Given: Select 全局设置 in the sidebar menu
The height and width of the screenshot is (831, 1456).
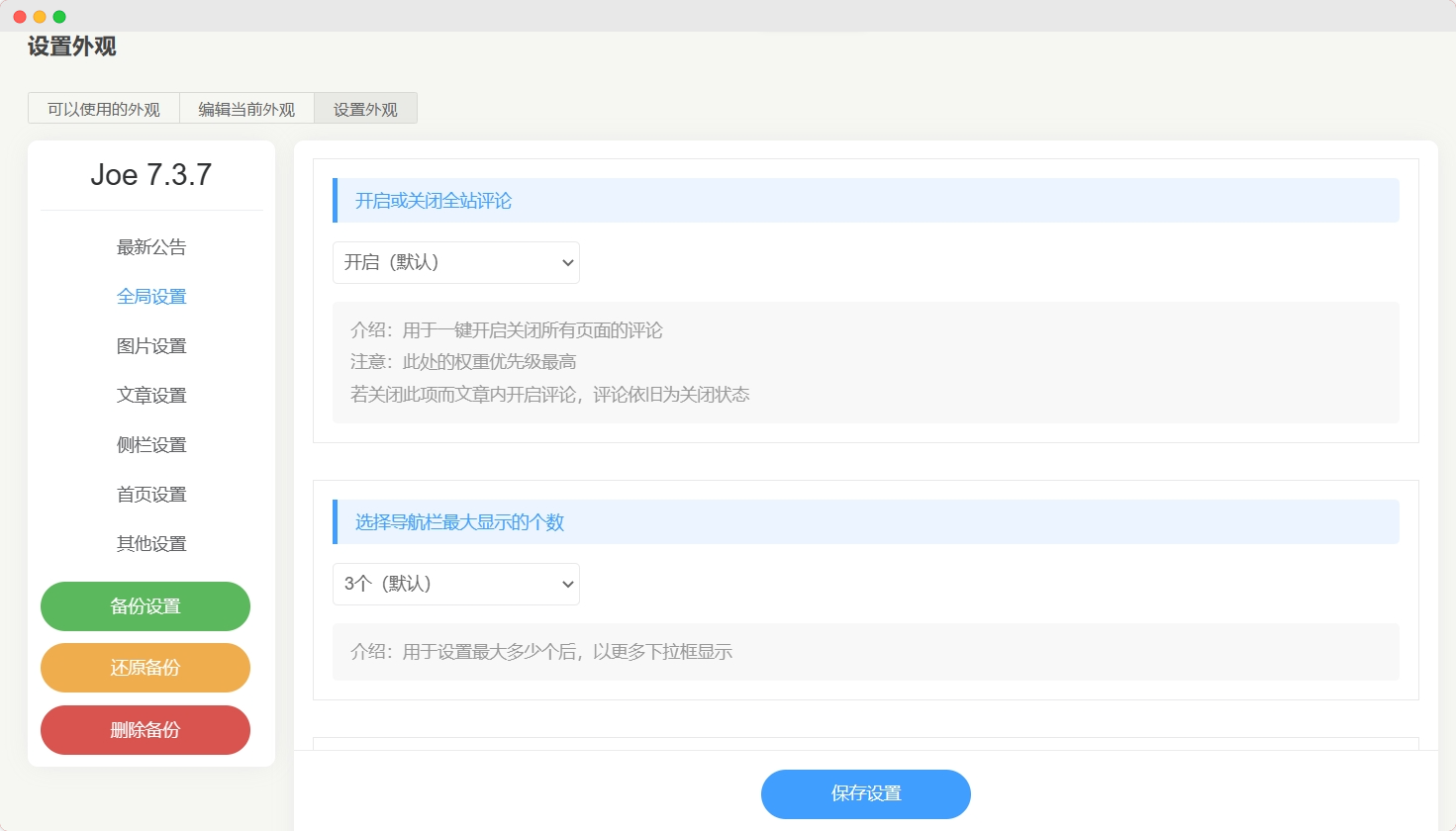Looking at the screenshot, I should point(151,297).
